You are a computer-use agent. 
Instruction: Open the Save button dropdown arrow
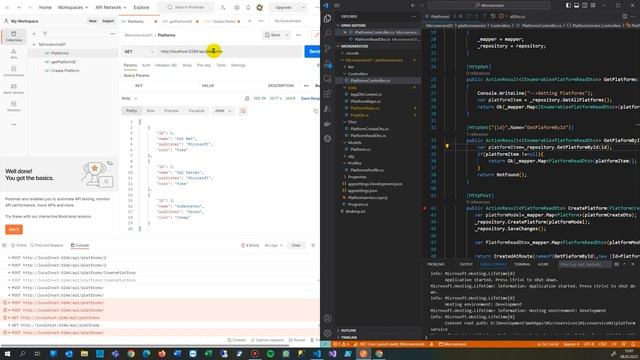(287, 35)
